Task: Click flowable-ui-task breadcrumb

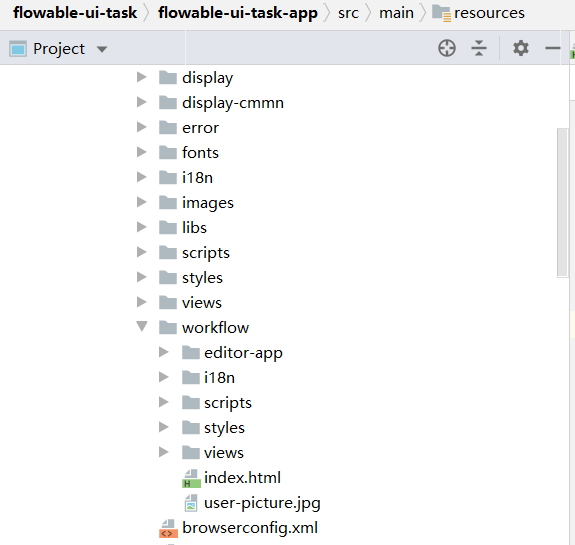Action: click(75, 13)
